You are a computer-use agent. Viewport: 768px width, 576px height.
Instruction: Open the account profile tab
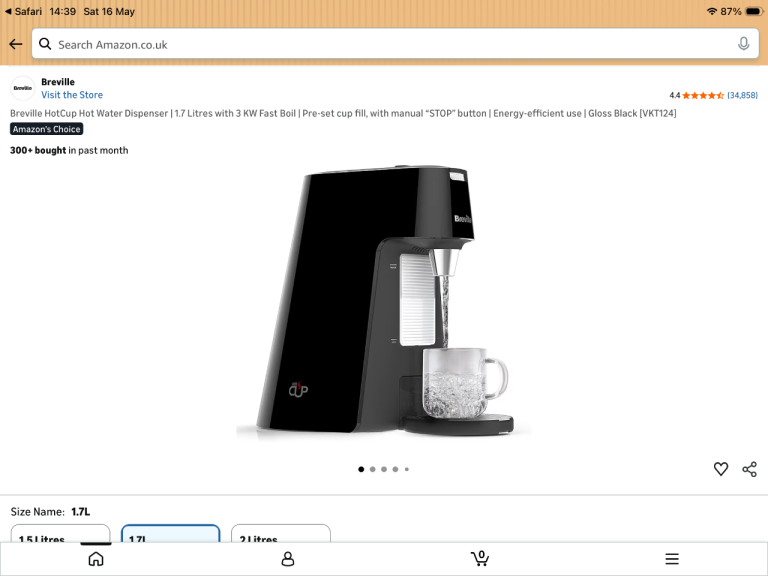click(288, 559)
